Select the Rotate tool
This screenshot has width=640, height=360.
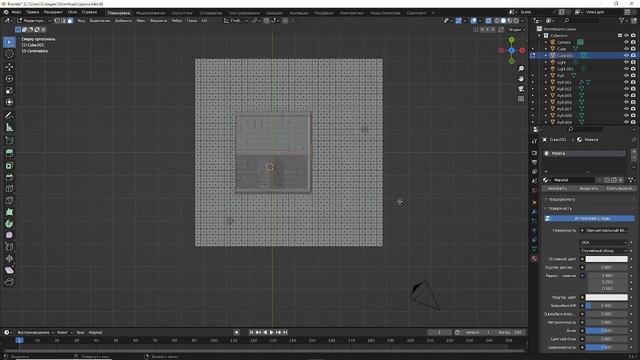[x=9, y=79]
